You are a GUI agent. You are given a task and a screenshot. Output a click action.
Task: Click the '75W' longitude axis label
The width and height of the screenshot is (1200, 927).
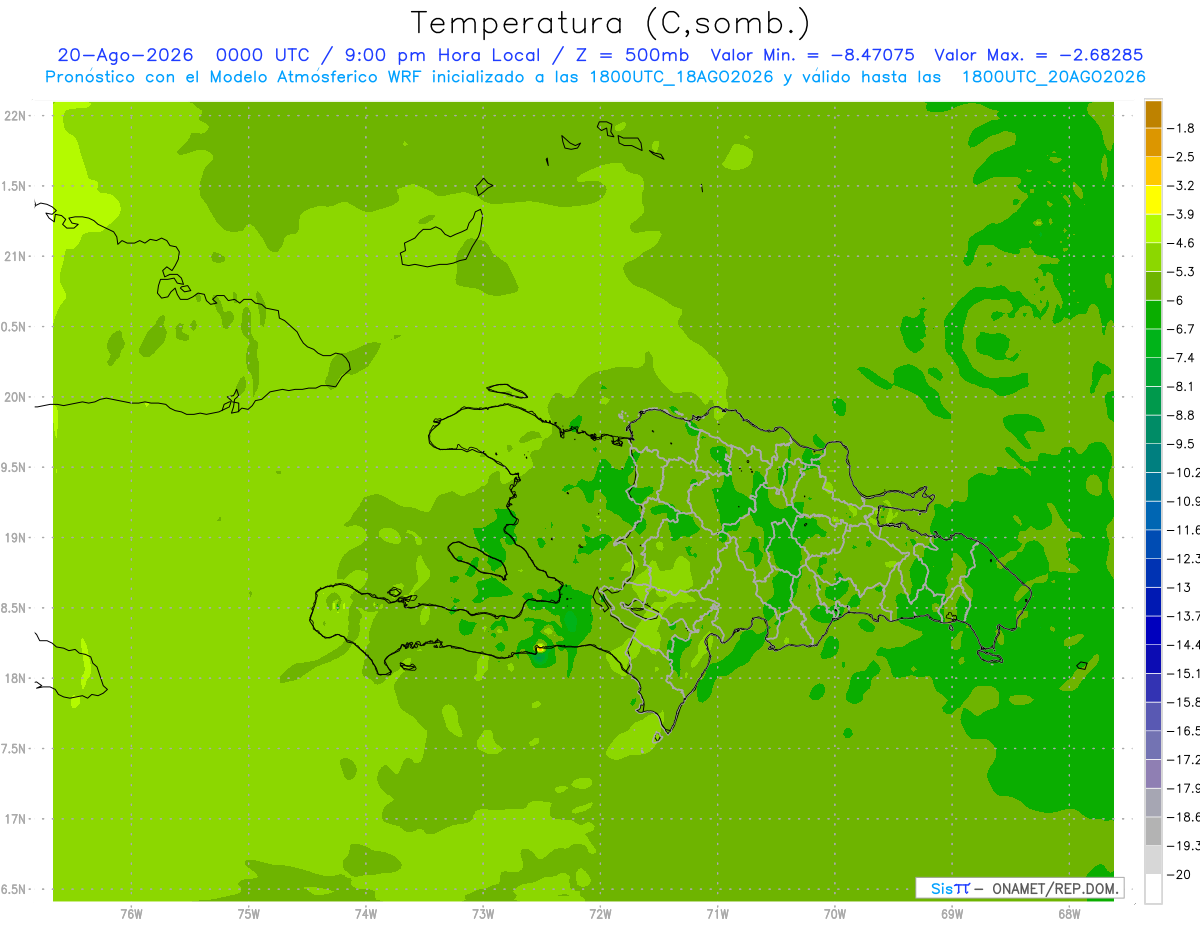[248, 914]
